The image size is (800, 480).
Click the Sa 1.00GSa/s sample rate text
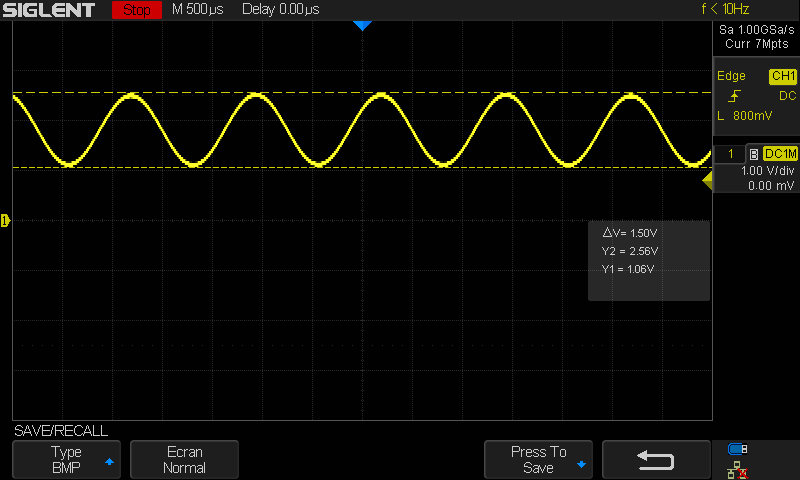[757, 30]
